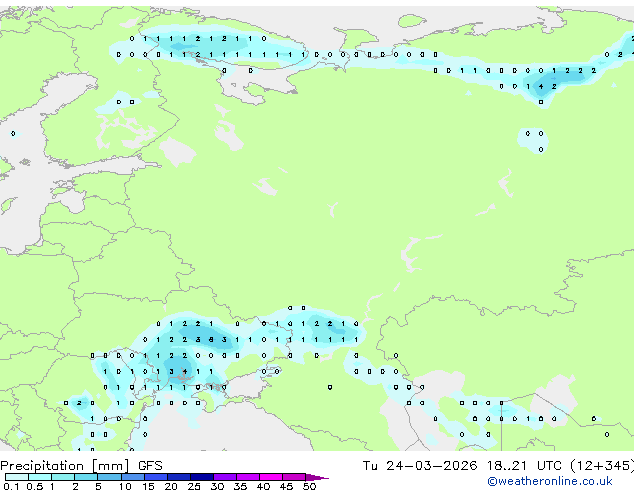Select the 25–30 mm legend color swatch
The height and width of the screenshot is (490, 634).
click(202, 477)
